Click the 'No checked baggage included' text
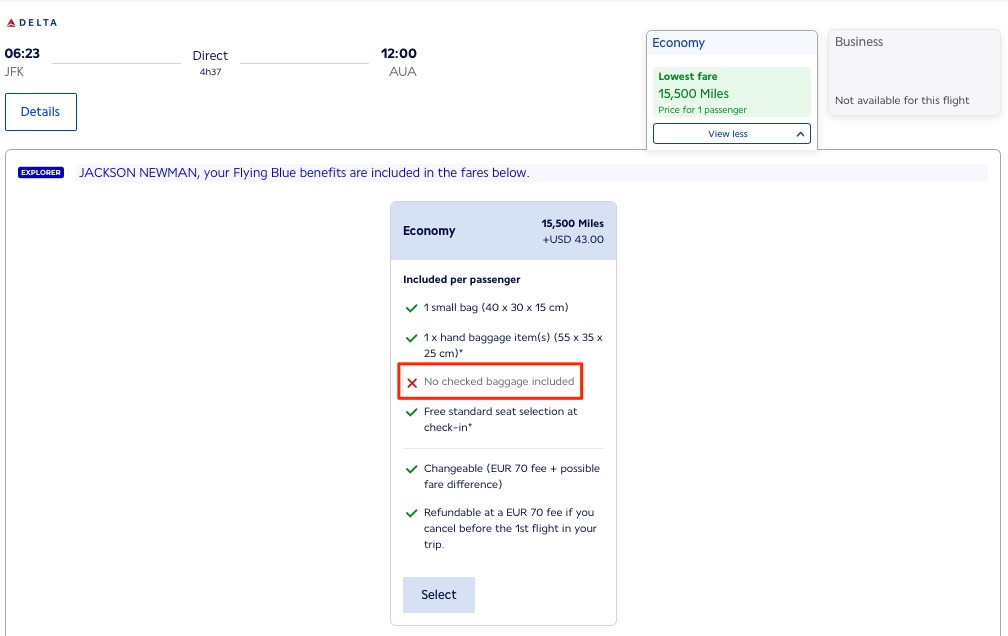Viewport: 1008px width, 636px height. coord(499,382)
